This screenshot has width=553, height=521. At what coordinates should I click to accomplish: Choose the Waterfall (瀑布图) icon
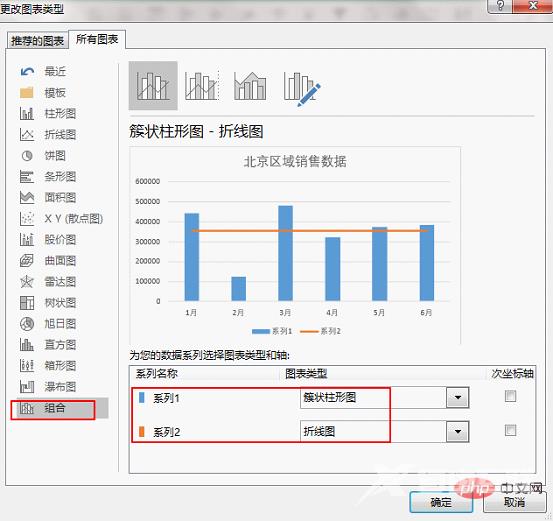click(x=27, y=387)
